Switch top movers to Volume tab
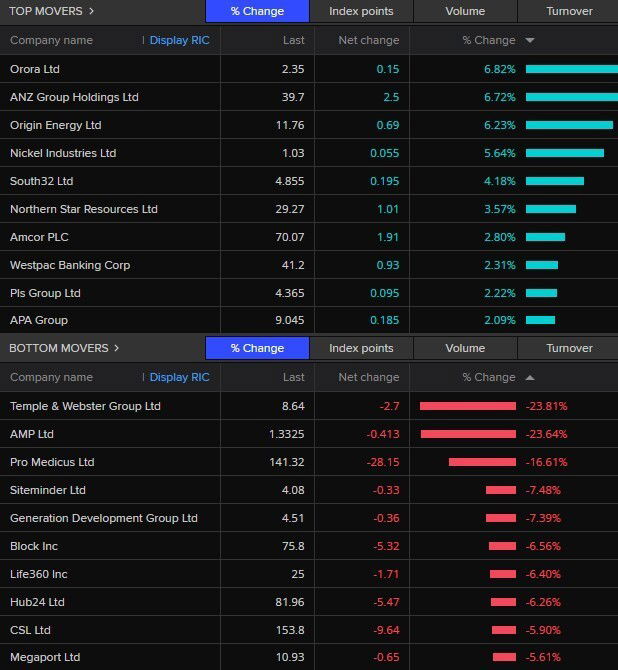 [x=465, y=11]
